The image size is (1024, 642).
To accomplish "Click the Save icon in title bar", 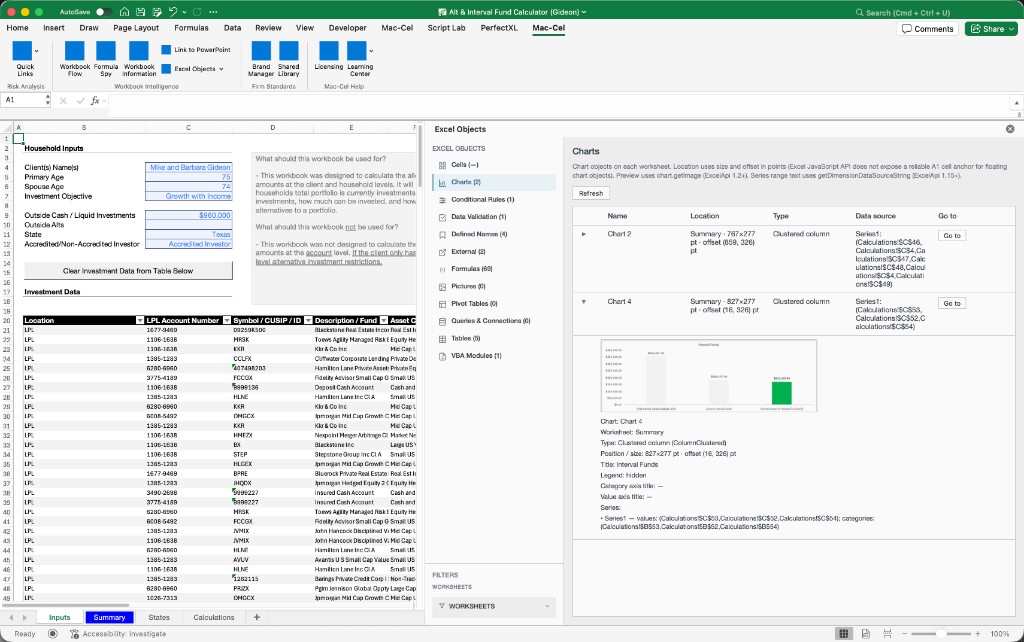I will tap(140, 12).
